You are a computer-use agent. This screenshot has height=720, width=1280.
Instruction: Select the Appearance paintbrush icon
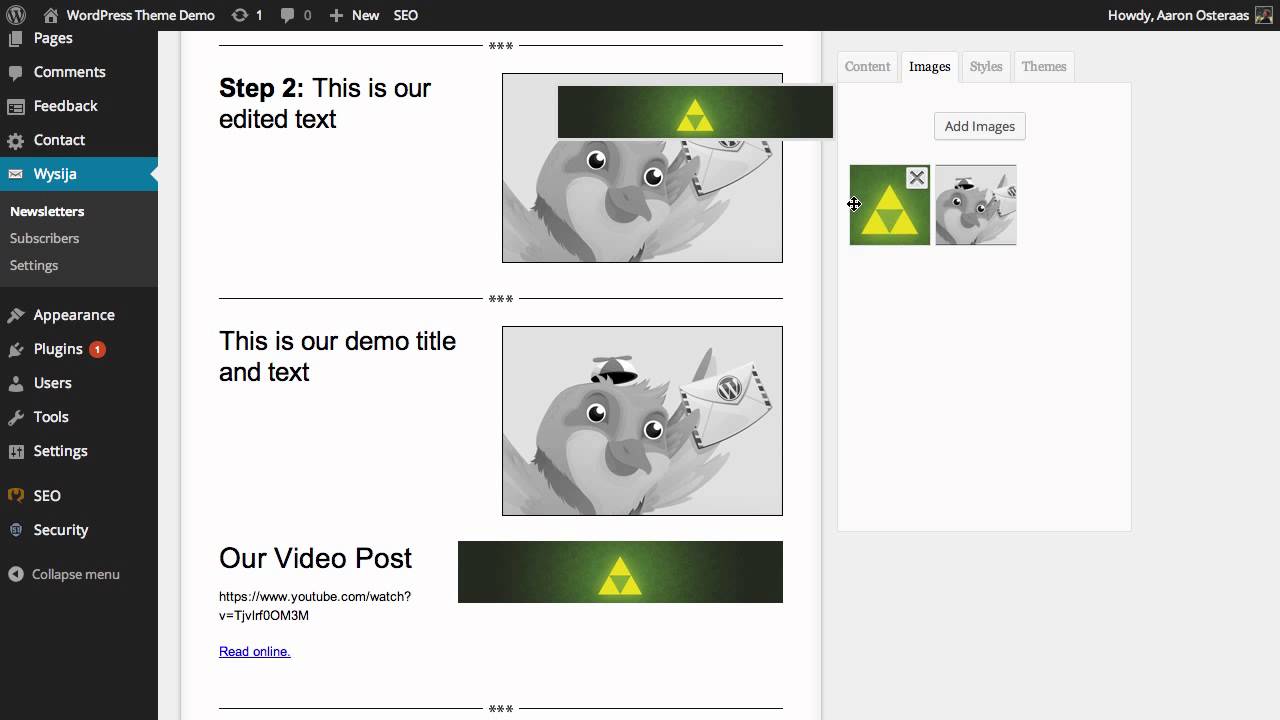click(x=15, y=314)
